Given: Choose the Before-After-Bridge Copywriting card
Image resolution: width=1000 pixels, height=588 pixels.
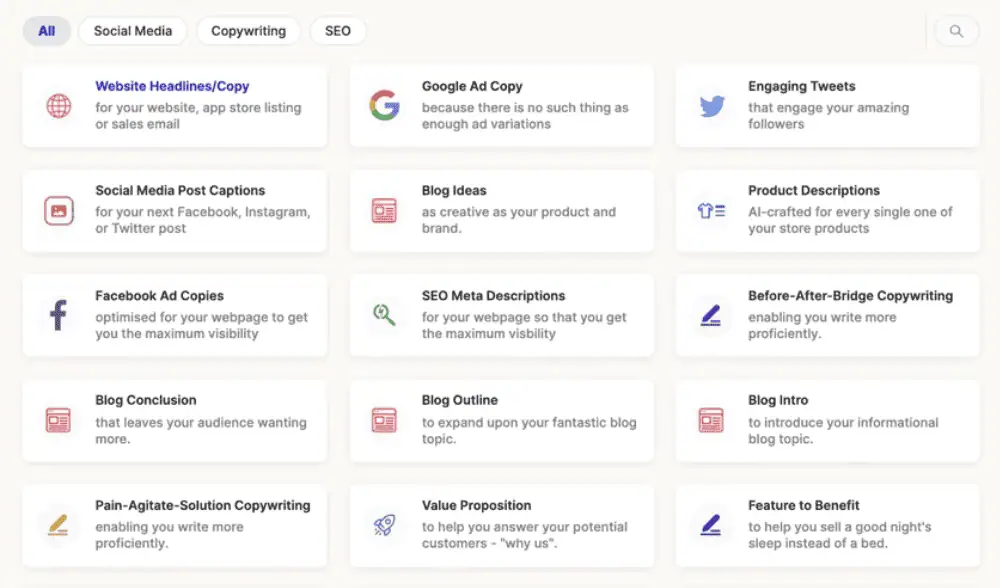Looking at the screenshot, I should tap(828, 316).
